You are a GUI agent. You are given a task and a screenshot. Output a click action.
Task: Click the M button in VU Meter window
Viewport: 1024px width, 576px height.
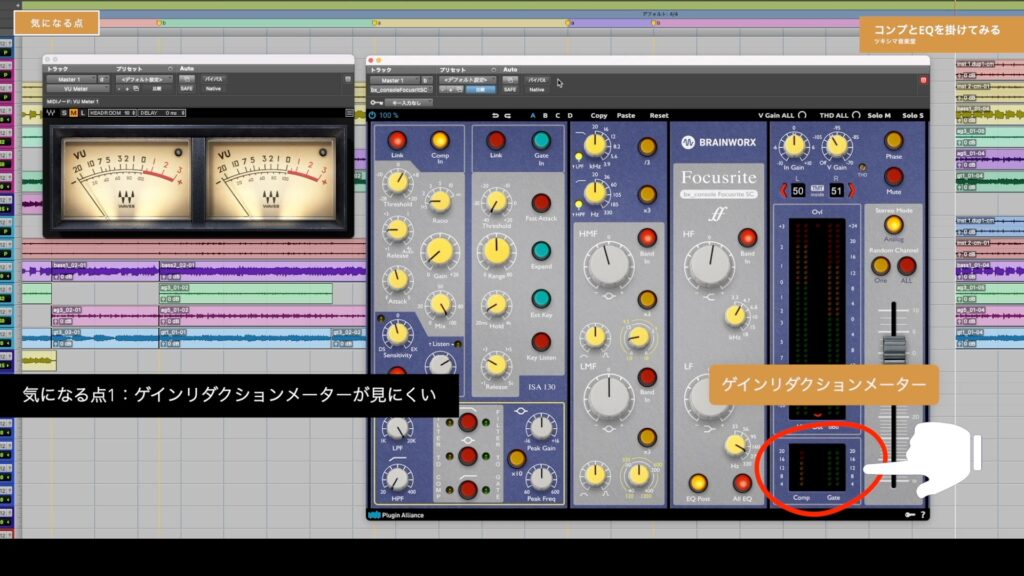pyautogui.click(x=73, y=113)
